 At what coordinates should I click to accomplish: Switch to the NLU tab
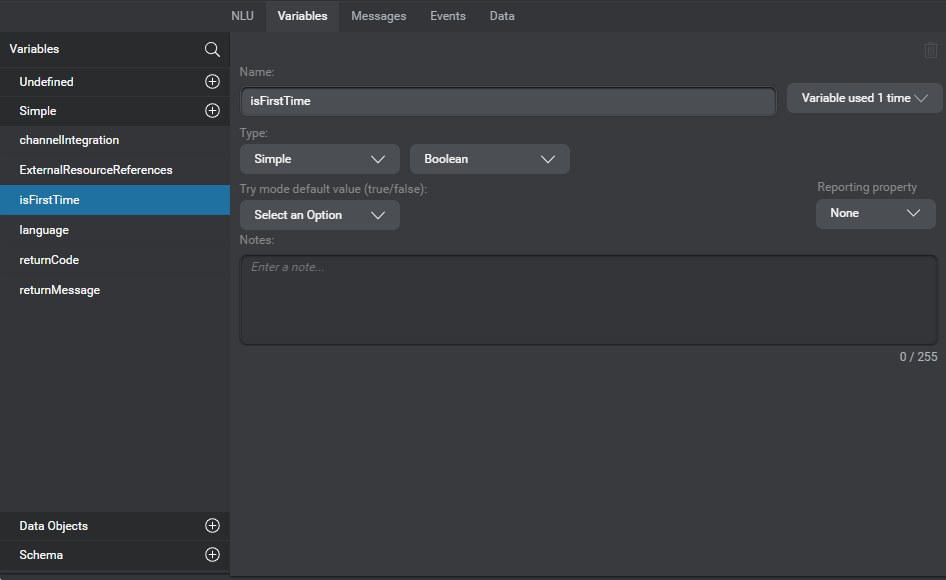click(x=242, y=16)
